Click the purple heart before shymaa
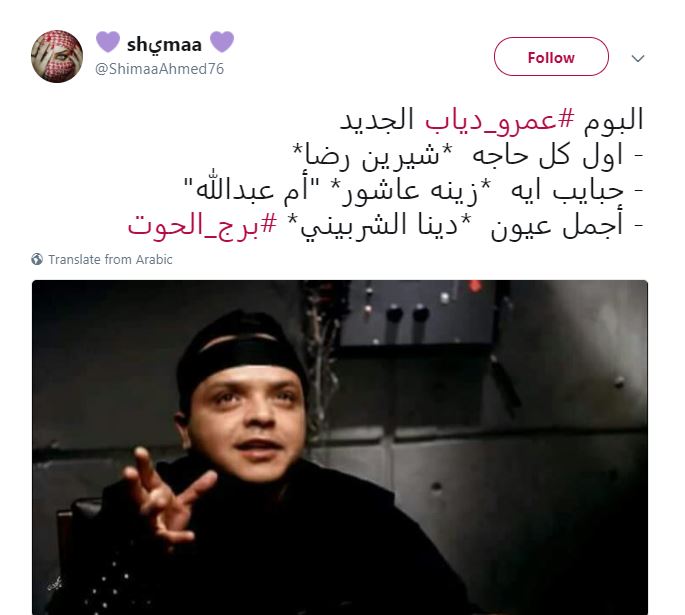Image resolution: width=685 pixels, height=615 pixels. coord(107,42)
